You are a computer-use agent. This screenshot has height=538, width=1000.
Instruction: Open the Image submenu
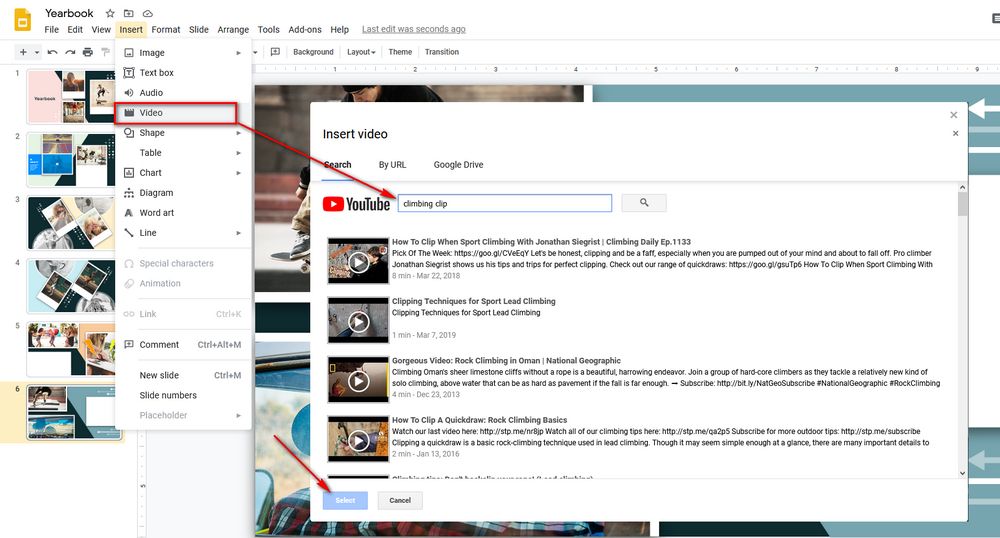183,53
